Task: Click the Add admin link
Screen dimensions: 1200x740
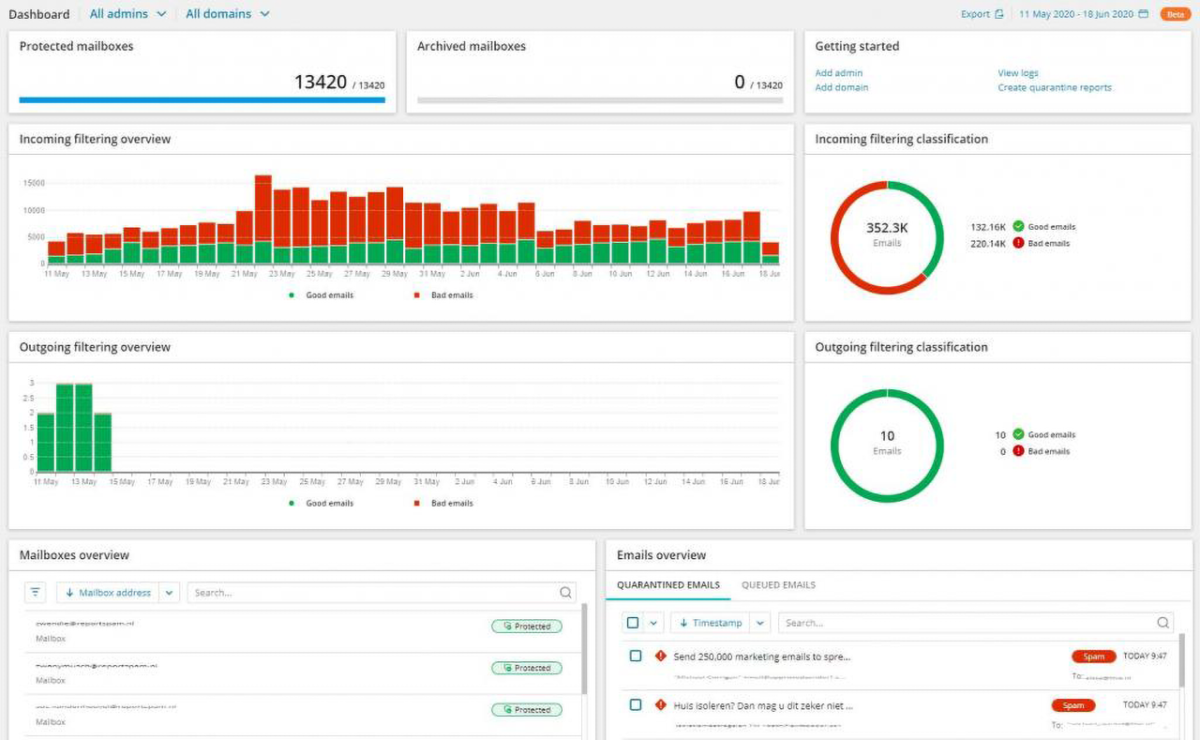Action: [838, 73]
